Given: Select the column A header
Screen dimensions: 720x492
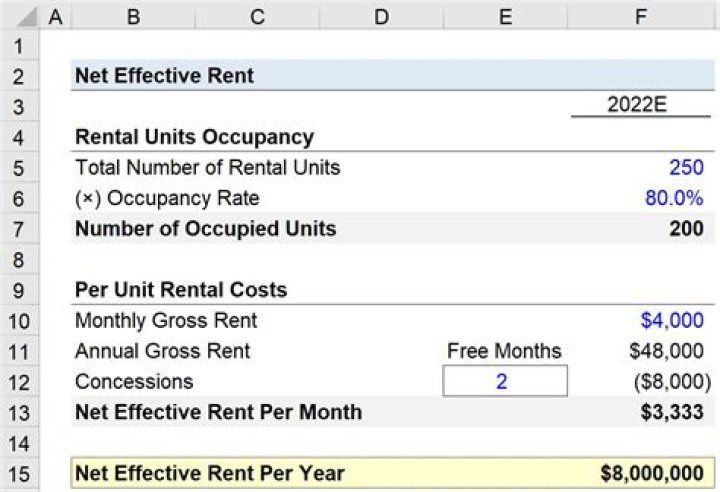Looking at the screenshot, I should pos(55,15).
